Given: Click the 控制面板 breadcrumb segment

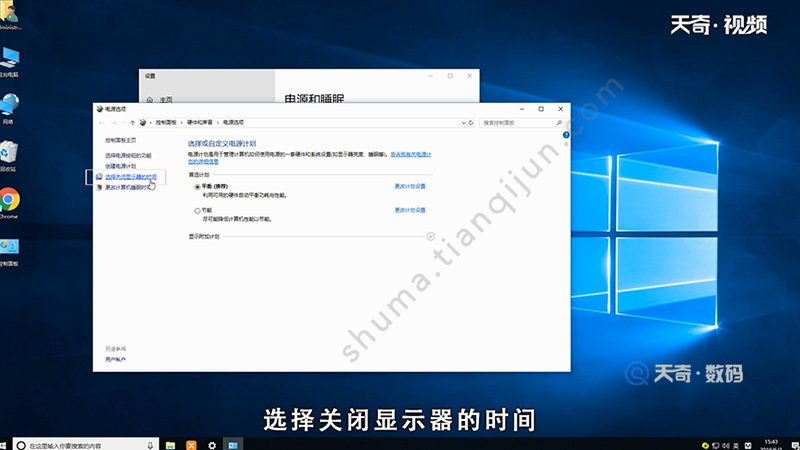Looking at the screenshot, I should pos(166,122).
